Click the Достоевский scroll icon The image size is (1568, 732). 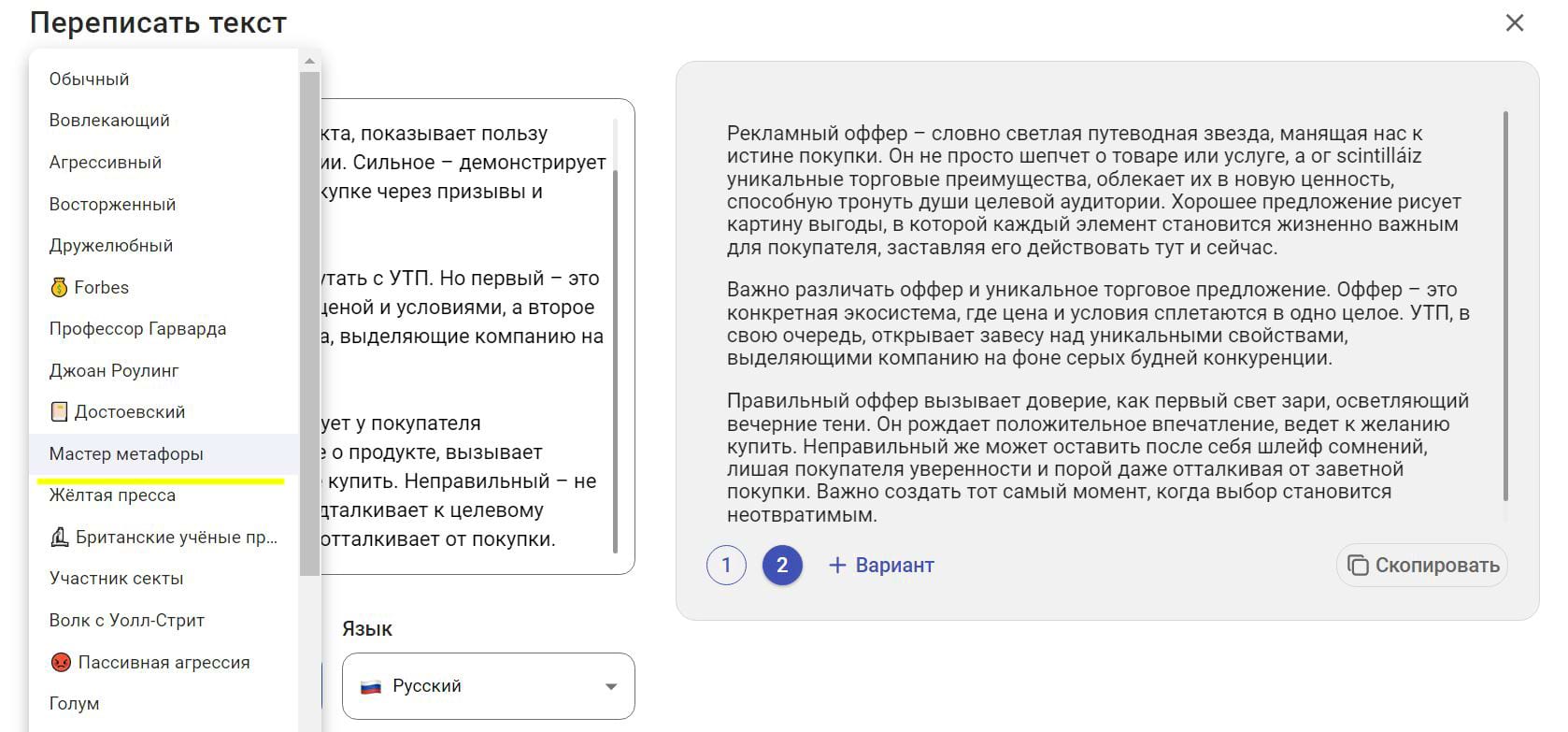(59, 411)
